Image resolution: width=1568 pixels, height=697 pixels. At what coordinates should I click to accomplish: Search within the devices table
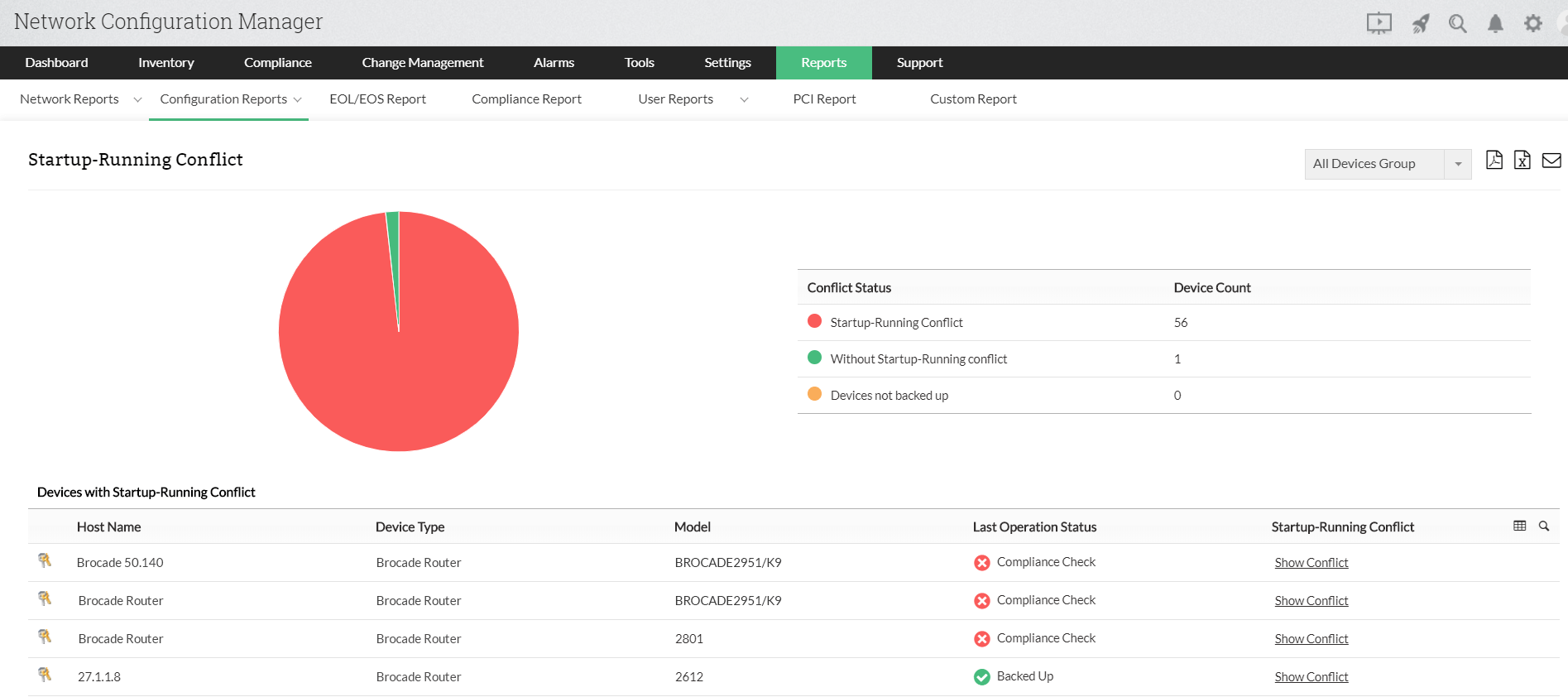click(1543, 526)
